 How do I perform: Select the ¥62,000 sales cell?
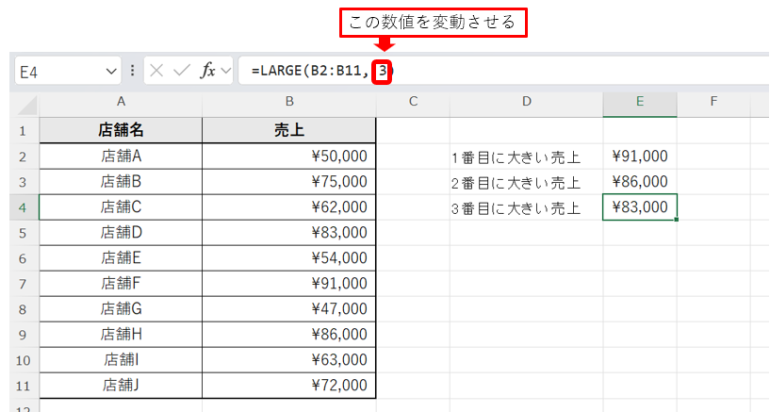tap(289, 207)
